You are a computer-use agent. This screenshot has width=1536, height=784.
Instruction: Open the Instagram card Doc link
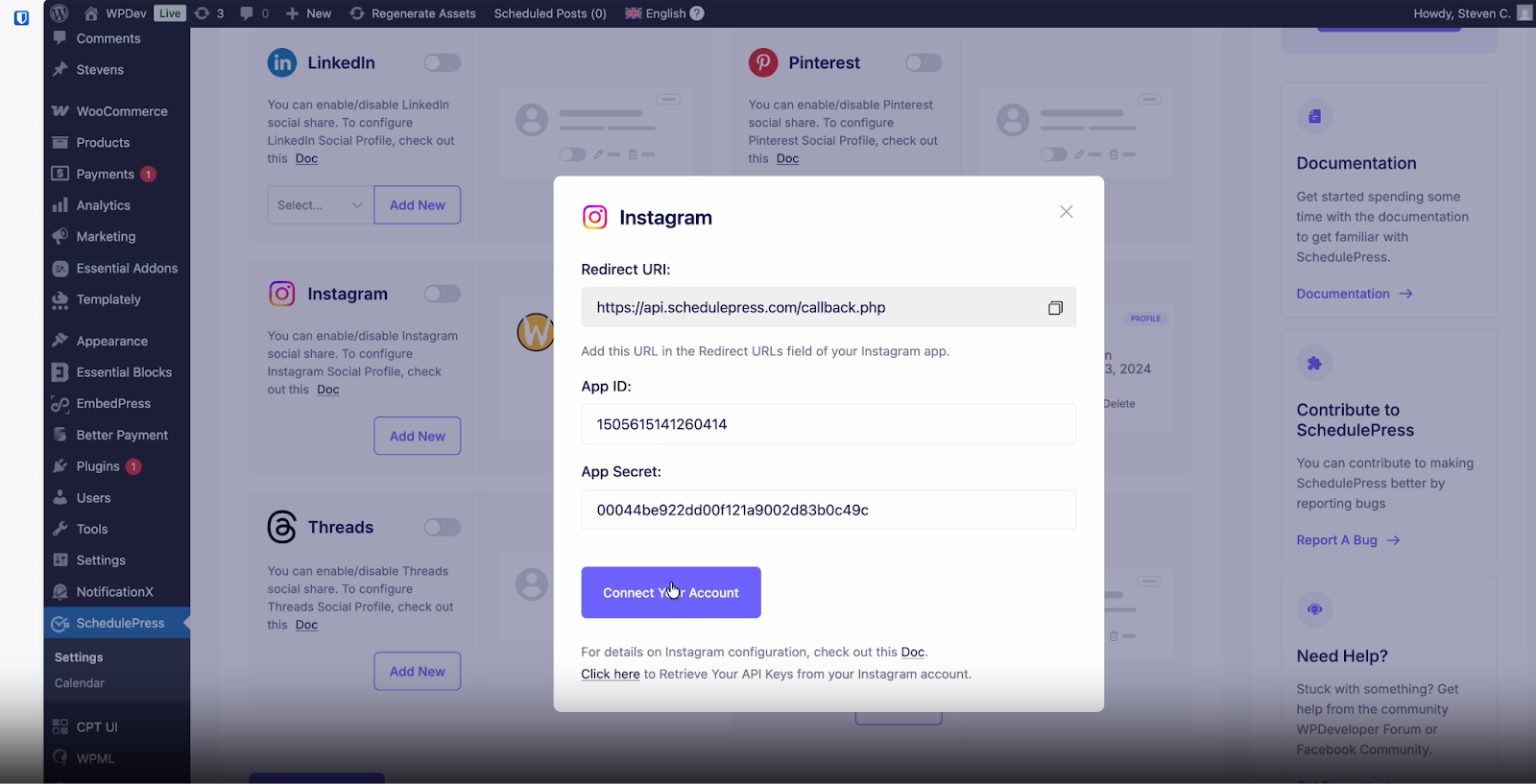point(328,390)
